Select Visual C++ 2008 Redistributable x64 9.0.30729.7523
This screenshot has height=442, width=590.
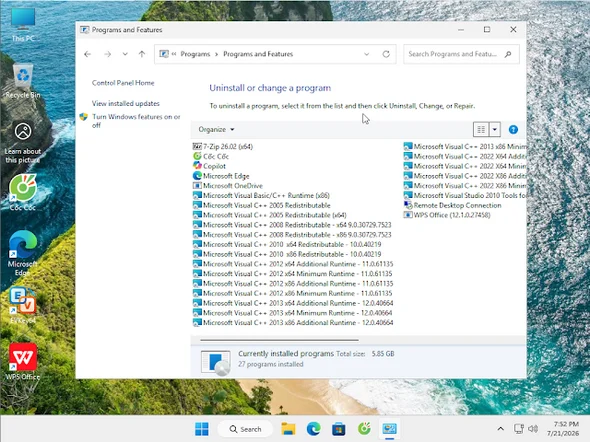292,225
